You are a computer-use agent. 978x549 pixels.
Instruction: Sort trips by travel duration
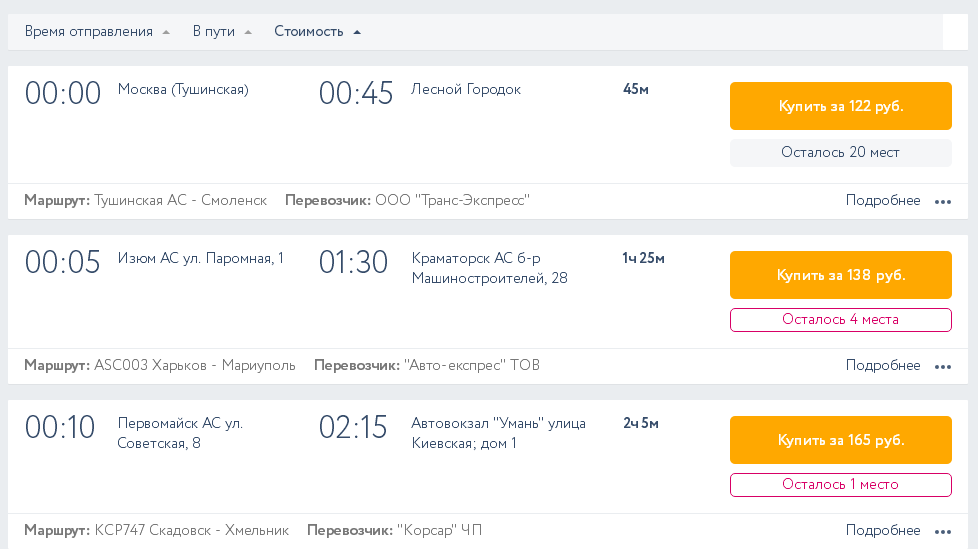222,32
